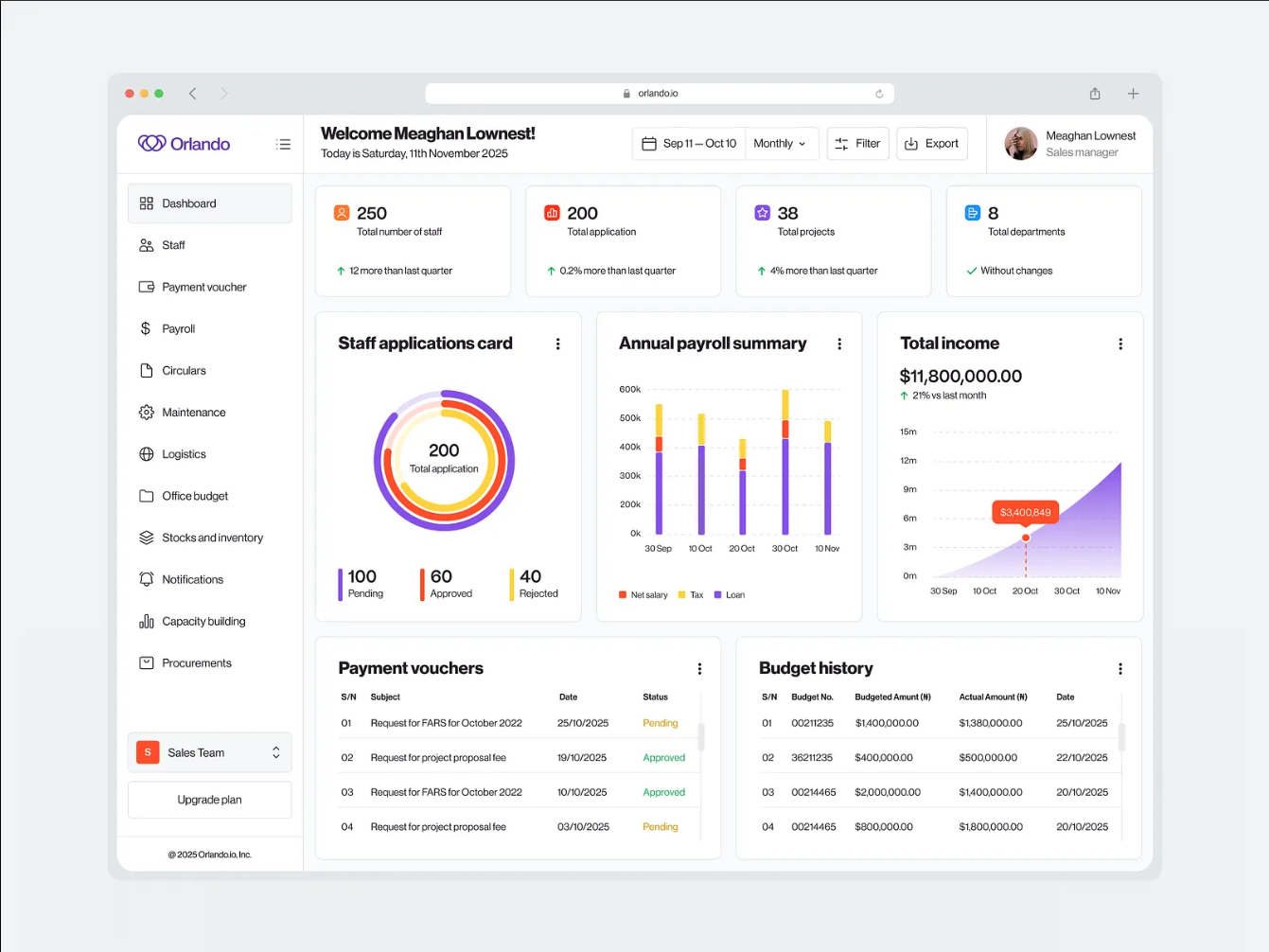Open Total income options menu
The height and width of the screenshot is (952, 1269).
click(1120, 344)
